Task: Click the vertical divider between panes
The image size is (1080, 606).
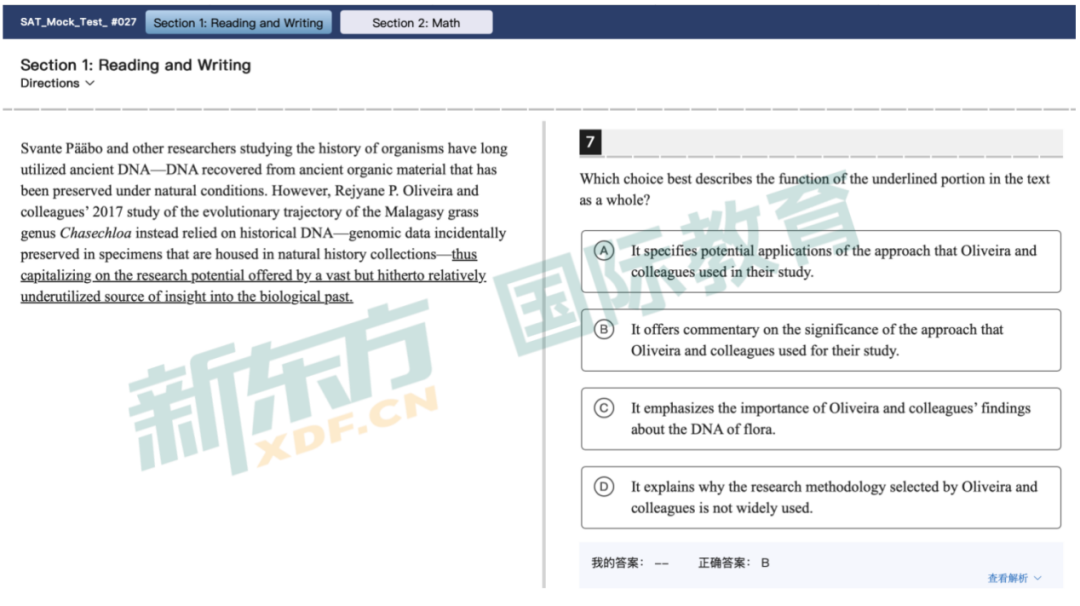Action: point(545,350)
